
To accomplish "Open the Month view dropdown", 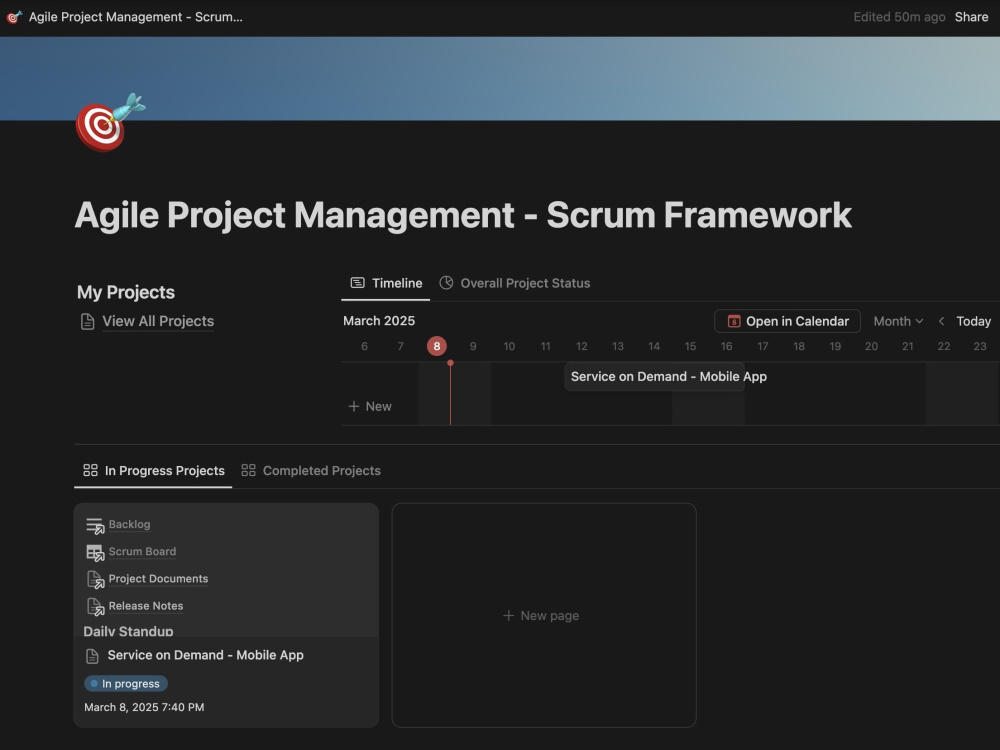I will [898, 321].
